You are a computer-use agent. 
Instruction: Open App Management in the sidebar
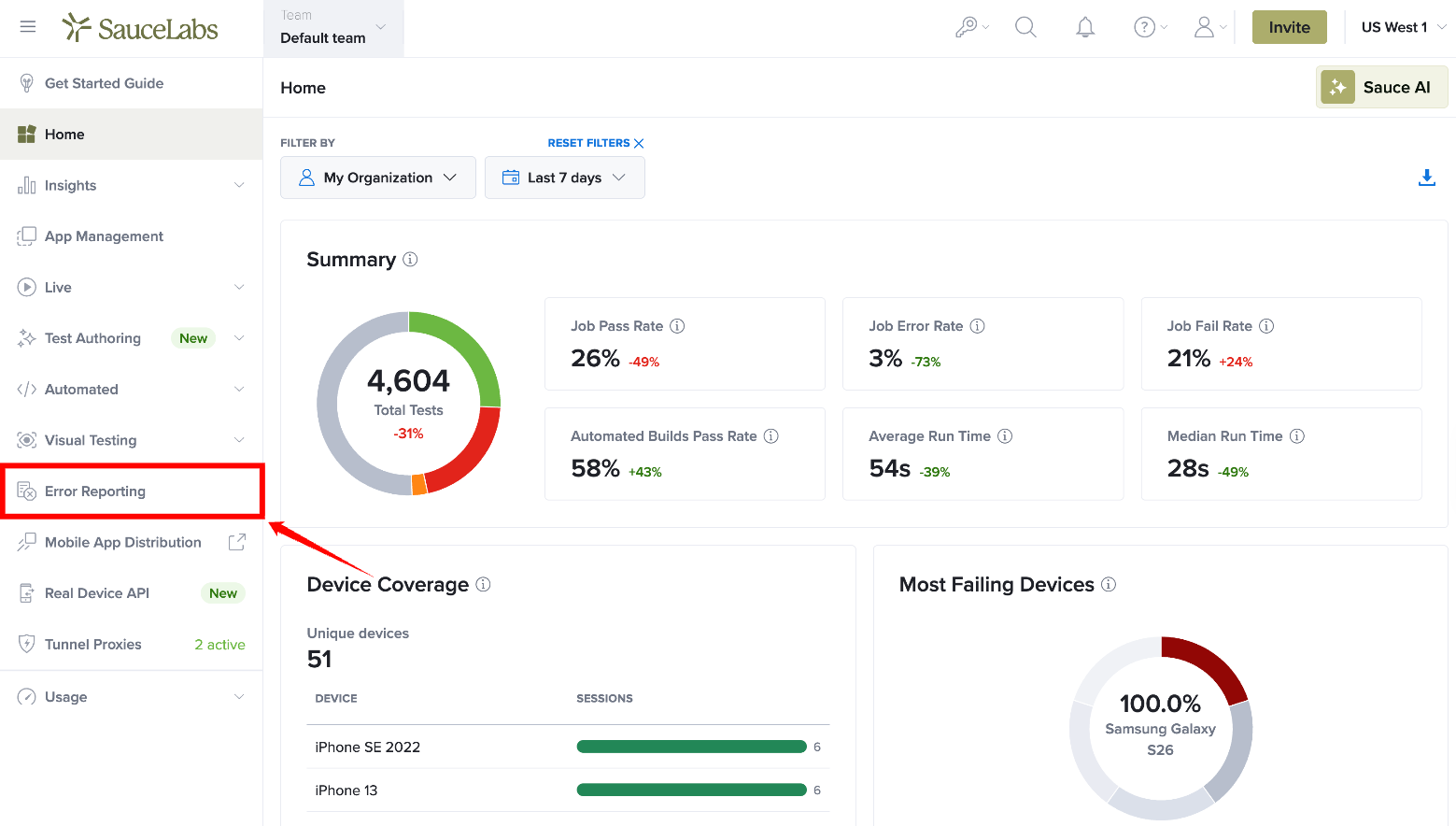pyautogui.click(x=132, y=236)
